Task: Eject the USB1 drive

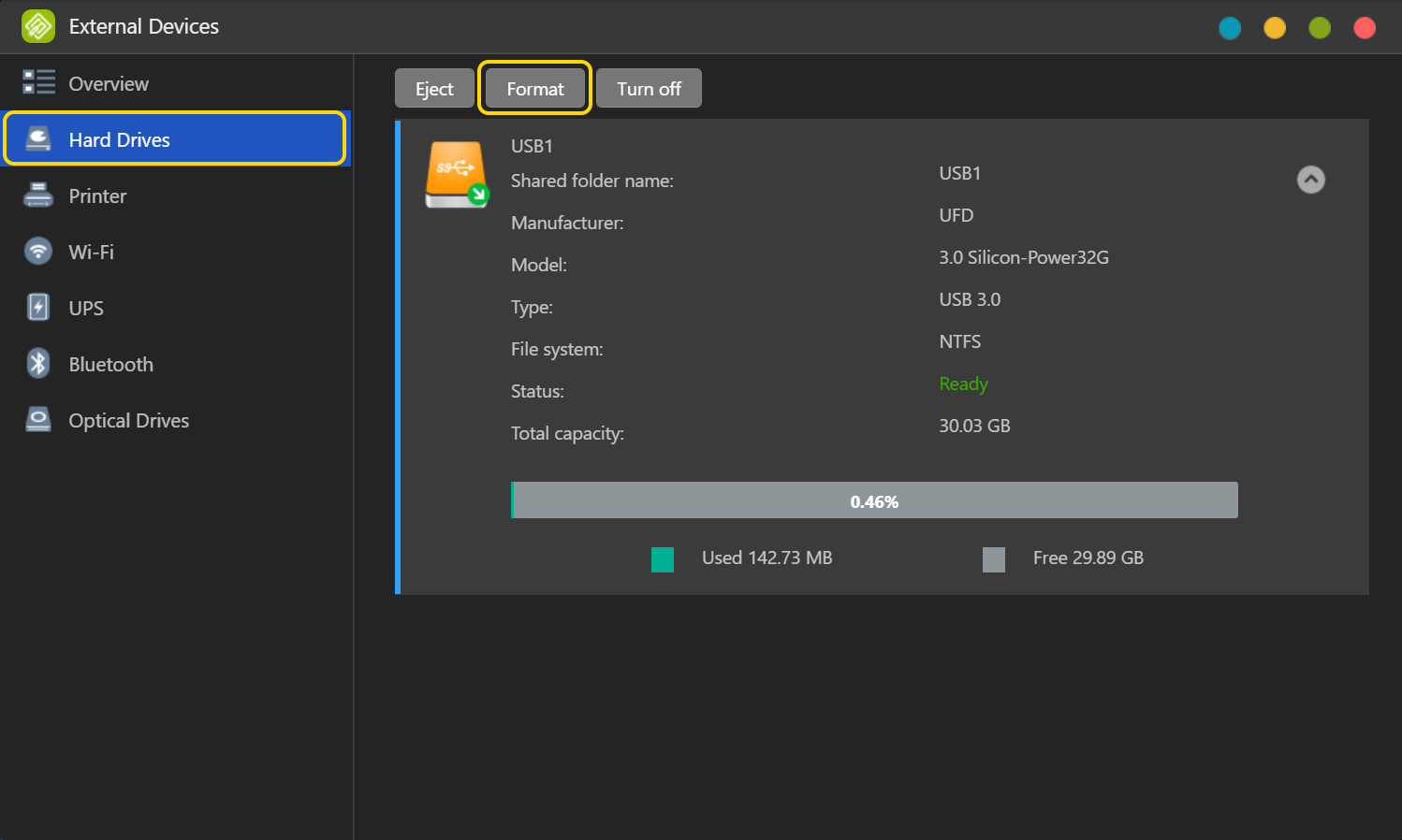Action: click(x=434, y=89)
